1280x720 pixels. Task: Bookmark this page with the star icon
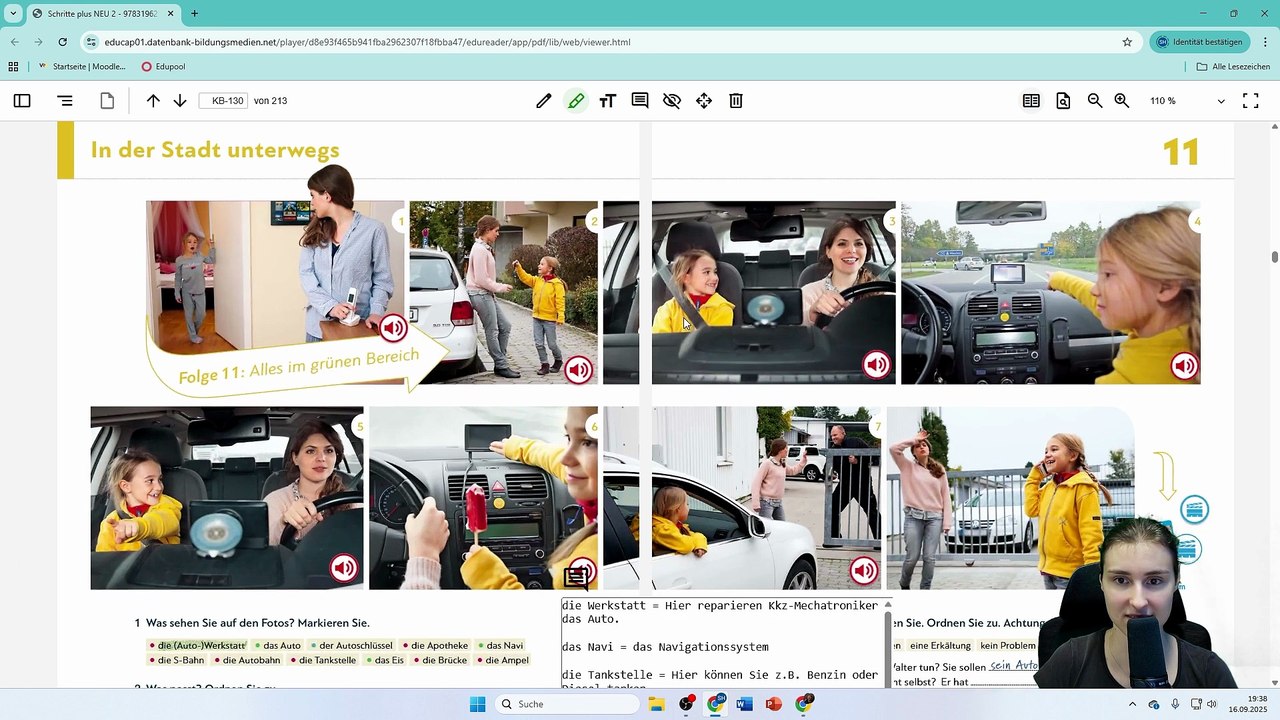(x=1127, y=42)
